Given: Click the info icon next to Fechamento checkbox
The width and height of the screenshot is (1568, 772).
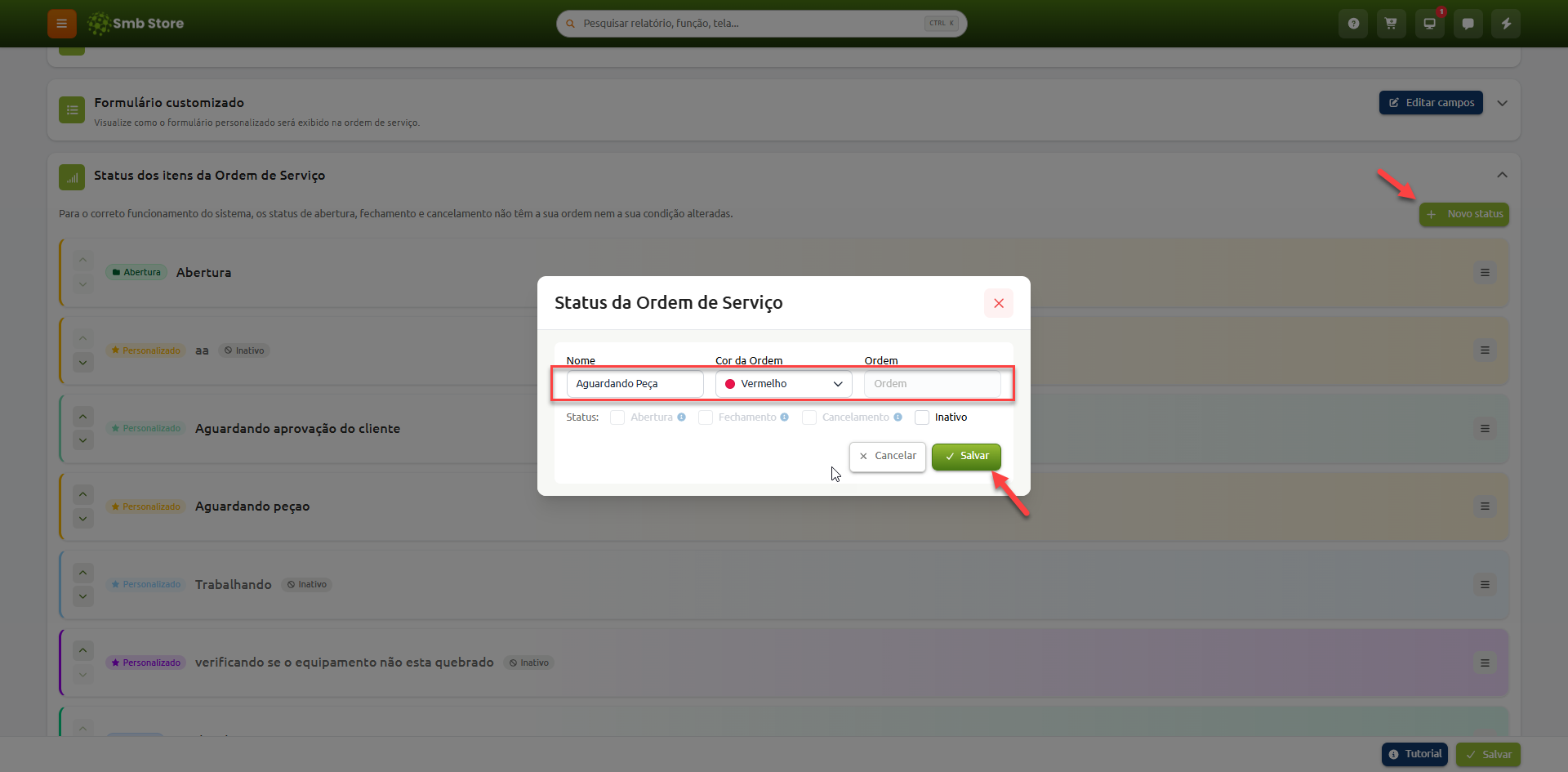Looking at the screenshot, I should tap(784, 417).
